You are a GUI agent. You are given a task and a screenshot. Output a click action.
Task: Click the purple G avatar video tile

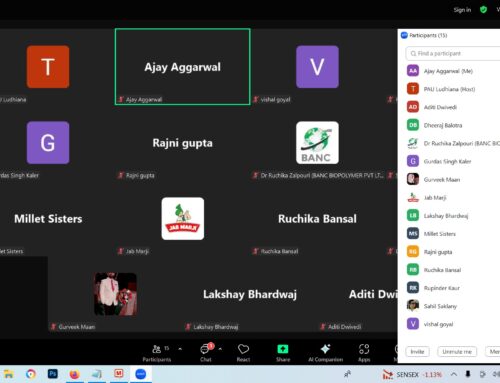[48, 143]
